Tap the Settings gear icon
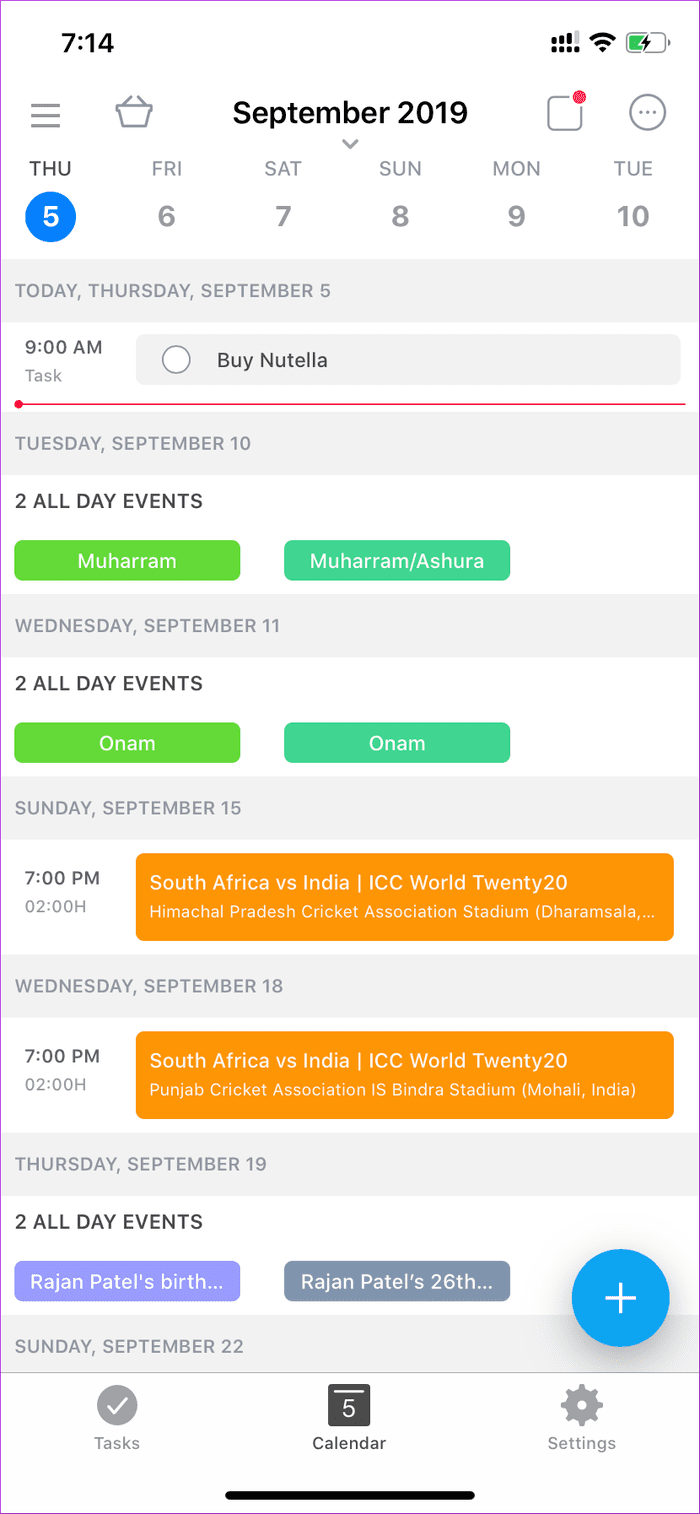This screenshot has height=1514, width=700. 581,1405
